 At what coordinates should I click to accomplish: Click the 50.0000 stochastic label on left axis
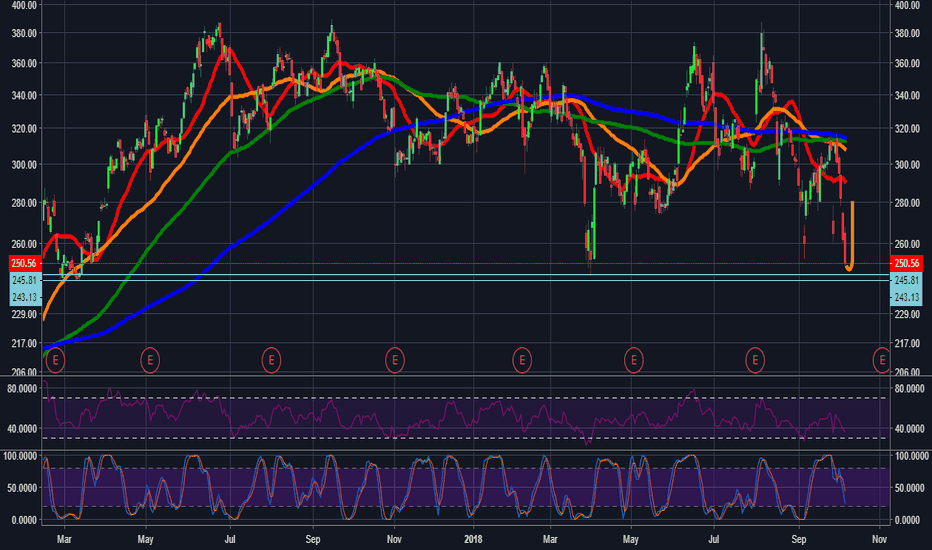tap(21, 488)
